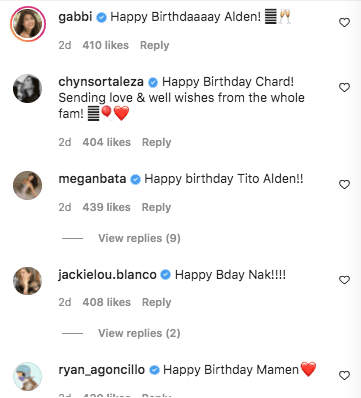This screenshot has height=398, width=361.
Task: Reply to chynsortaleza's comment
Action: coord(157,142)
